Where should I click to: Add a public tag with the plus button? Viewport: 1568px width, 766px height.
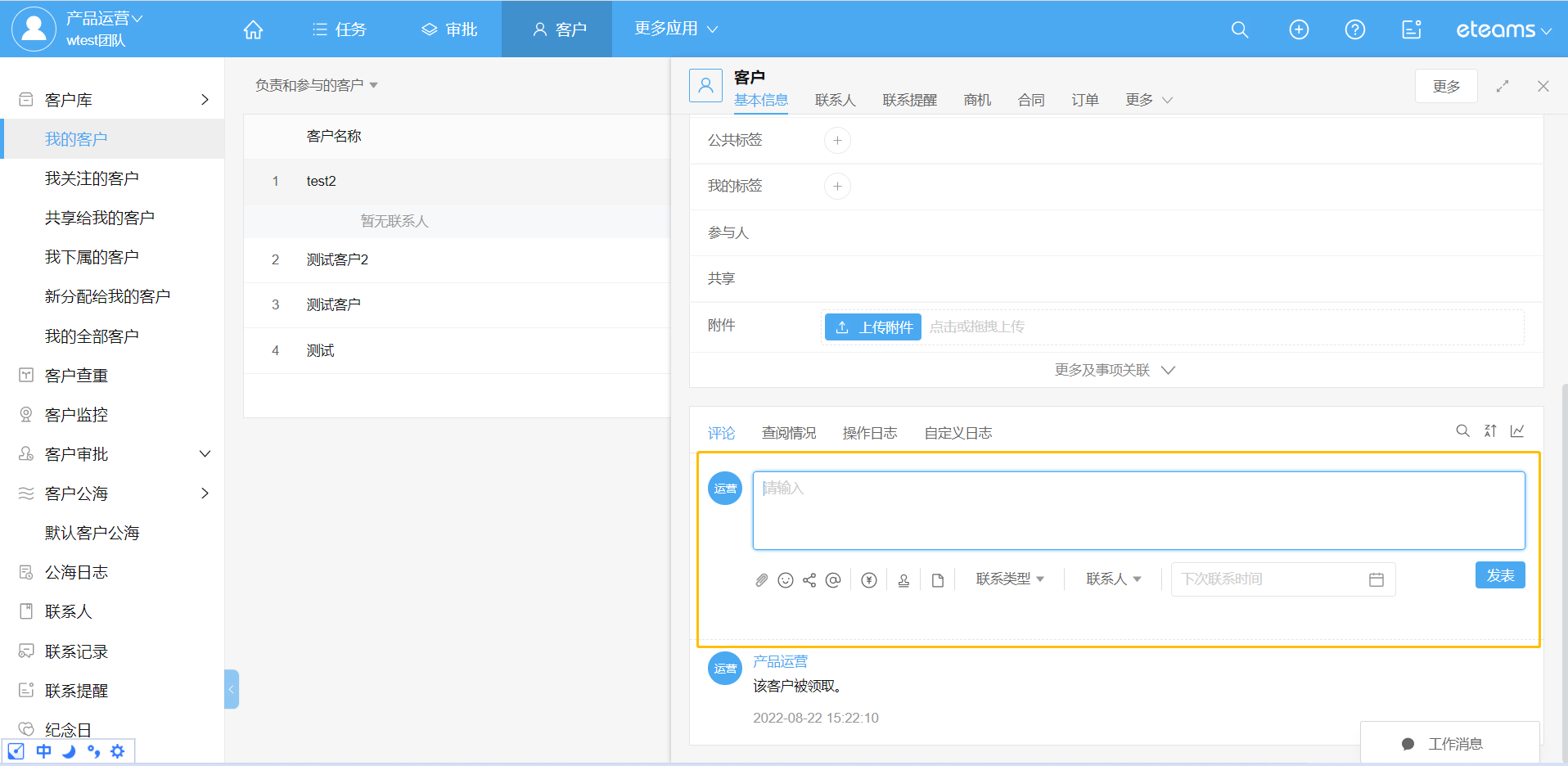pos(837,141)
